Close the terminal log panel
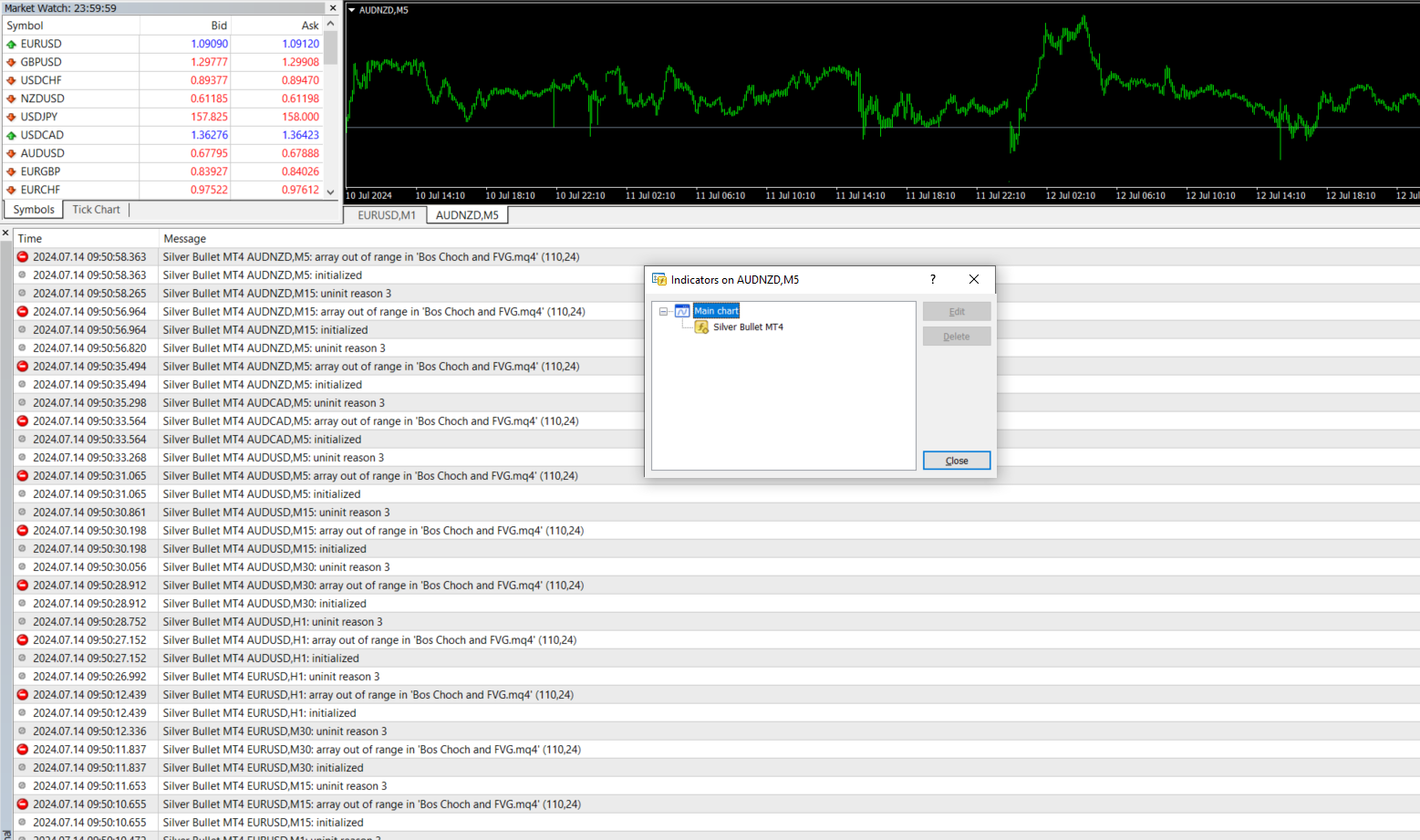Viewport: 1420px width, 840px height. click(x=5, y=233)
